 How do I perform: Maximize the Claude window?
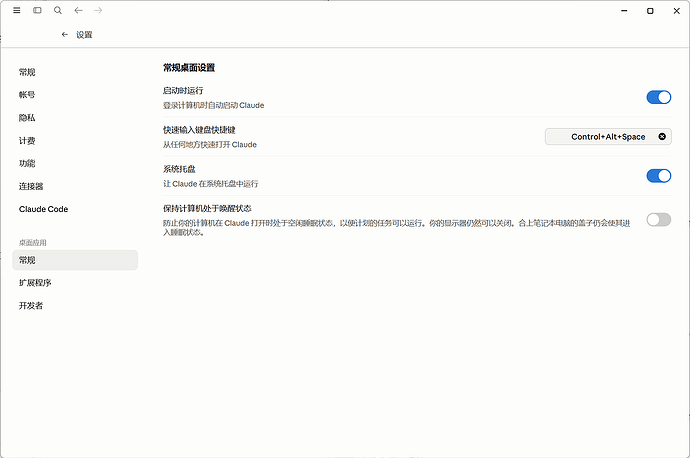click(650, 11)
